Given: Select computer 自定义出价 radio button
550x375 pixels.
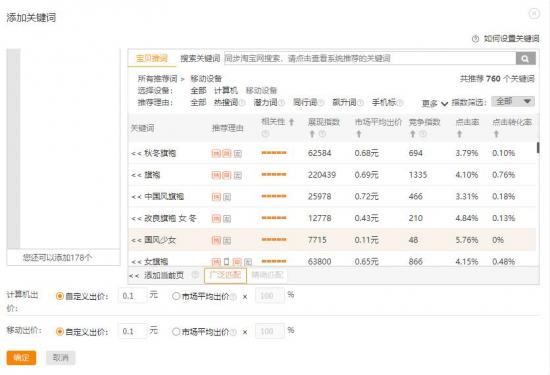Looking at the screenshot, I should tap(60, 296).
